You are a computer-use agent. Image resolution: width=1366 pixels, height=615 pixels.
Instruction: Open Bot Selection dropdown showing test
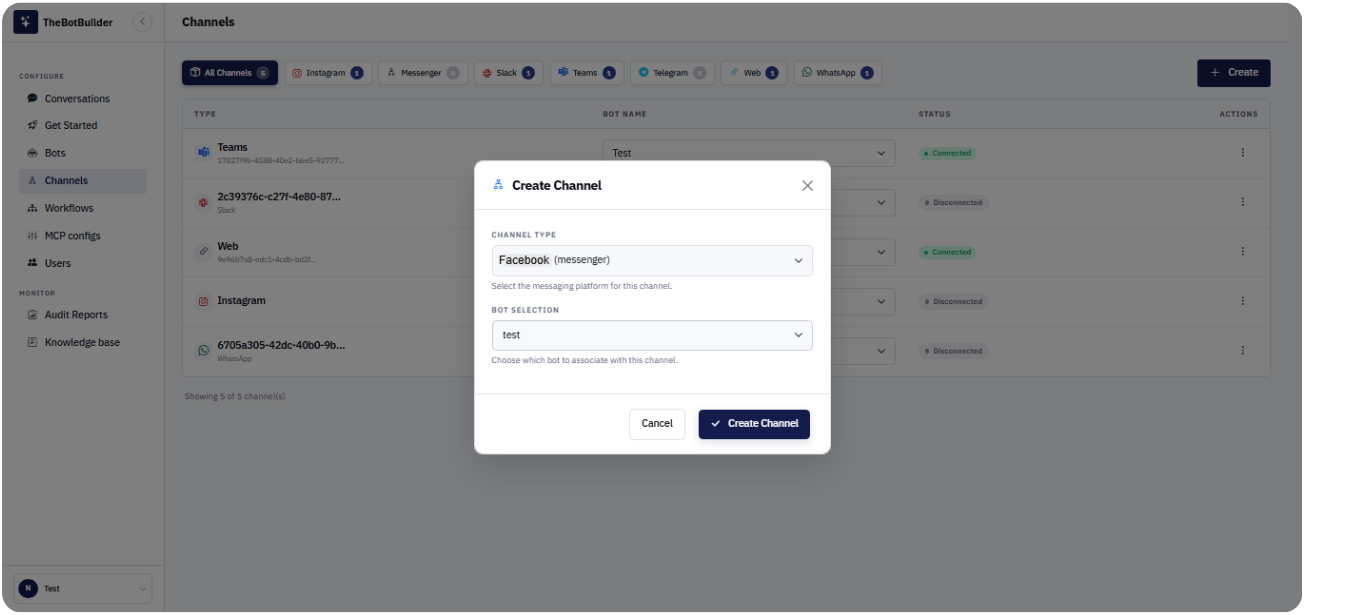coord(652,335)
